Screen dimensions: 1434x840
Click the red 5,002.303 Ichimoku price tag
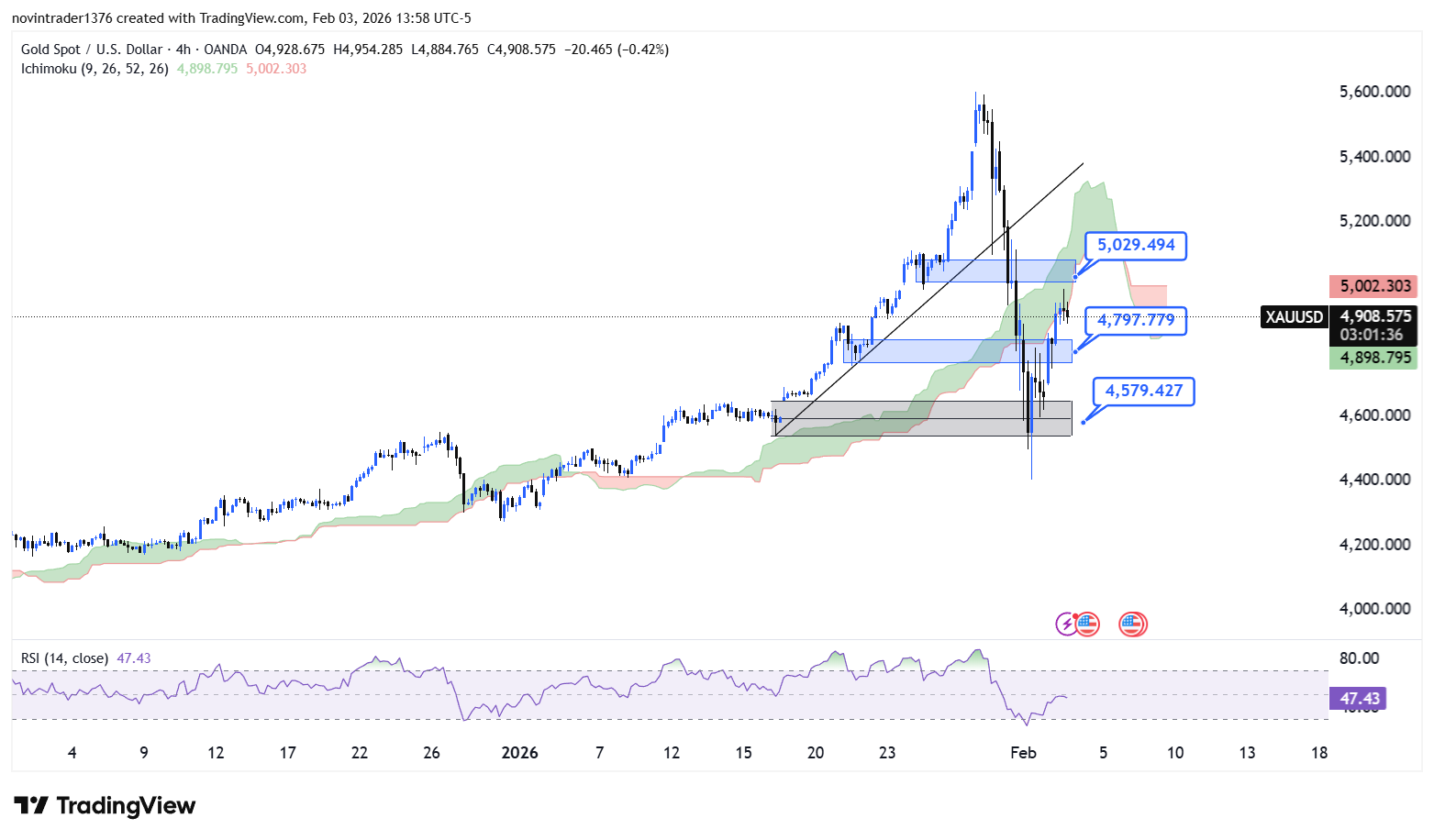point(1374,286)
